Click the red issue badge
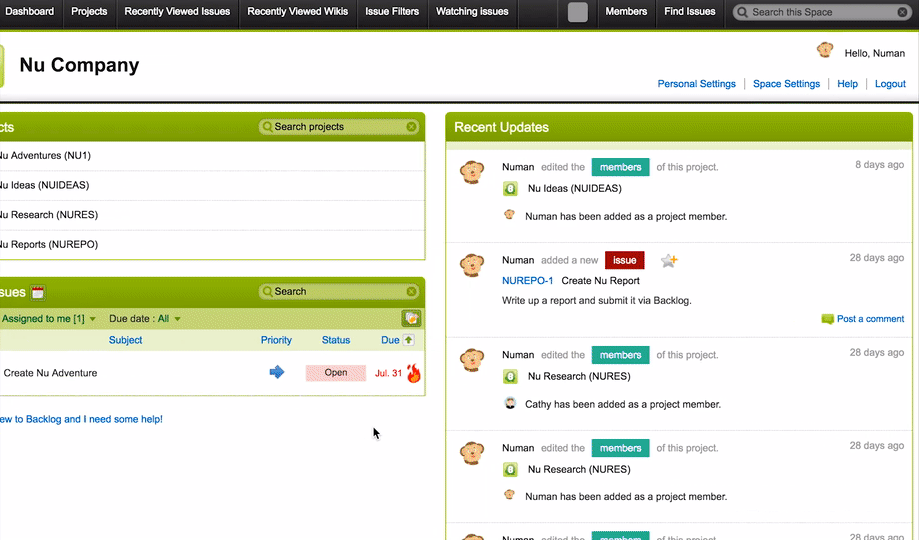Screen dimensions: 919x540 [625, 260]
